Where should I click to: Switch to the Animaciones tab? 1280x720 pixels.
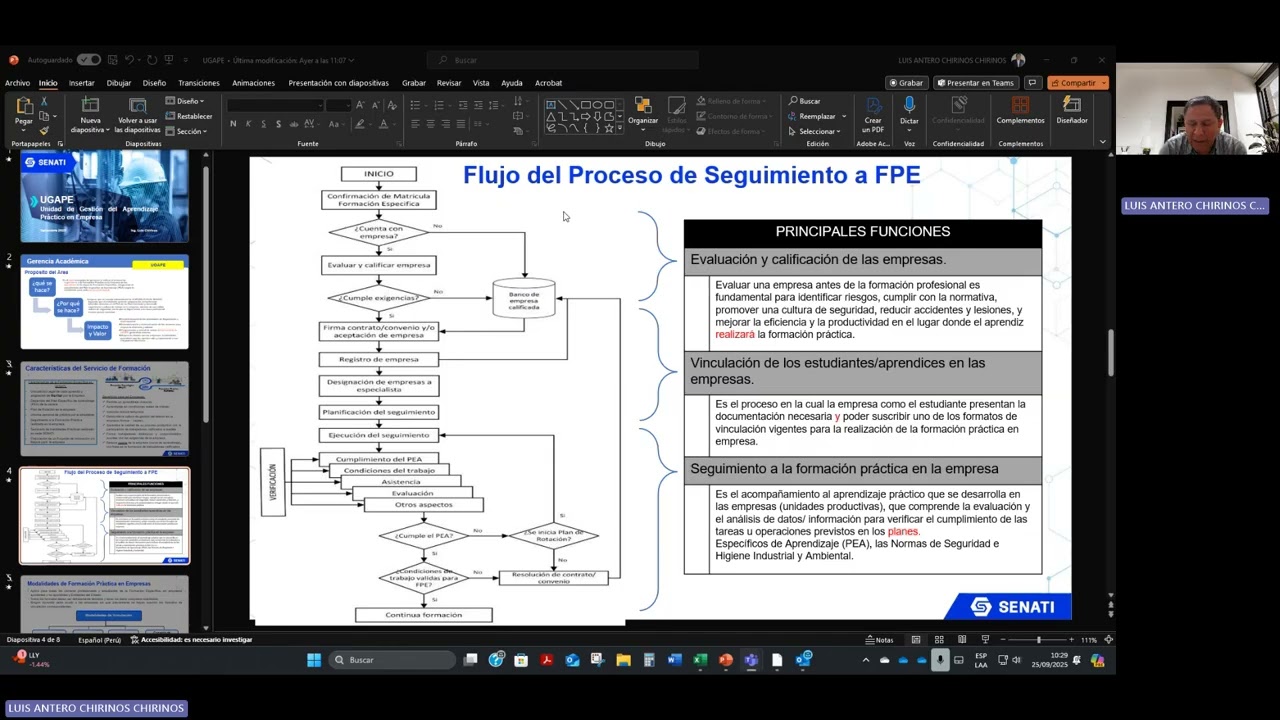pyautogui.click(x=253, y=83)
